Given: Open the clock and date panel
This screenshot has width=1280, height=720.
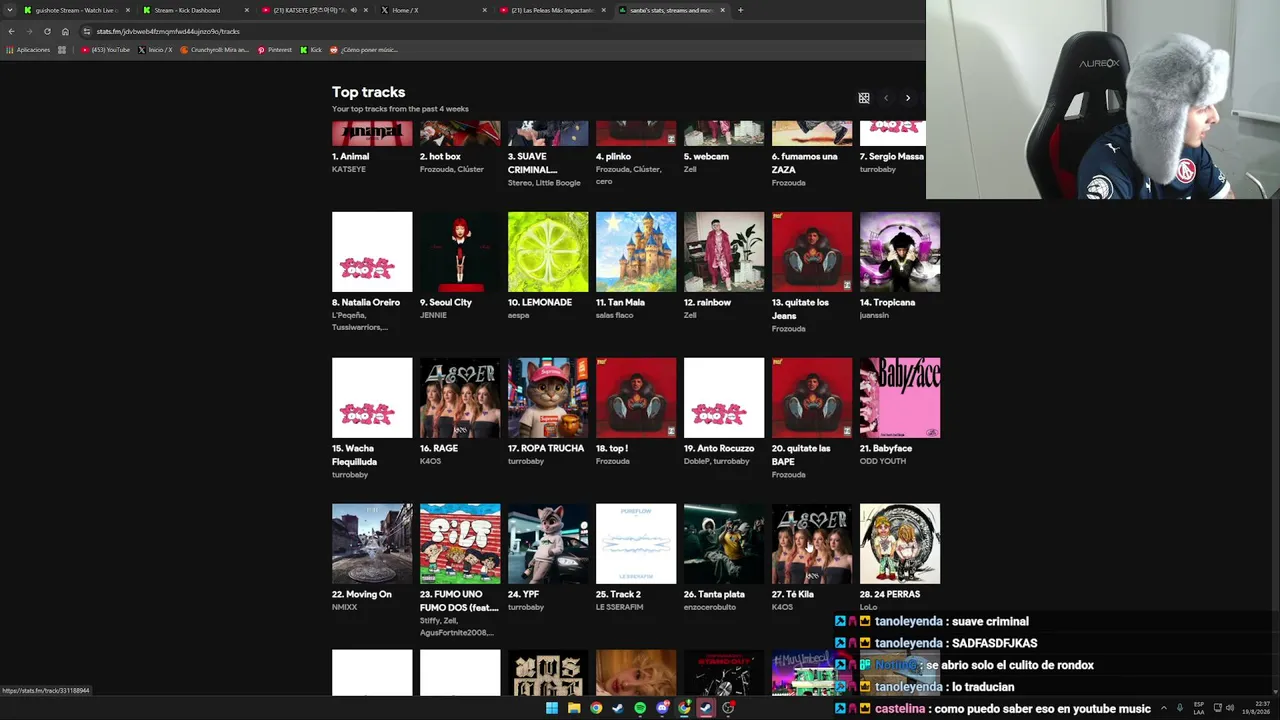Looking at the screenshot, I should point(1257,708).
